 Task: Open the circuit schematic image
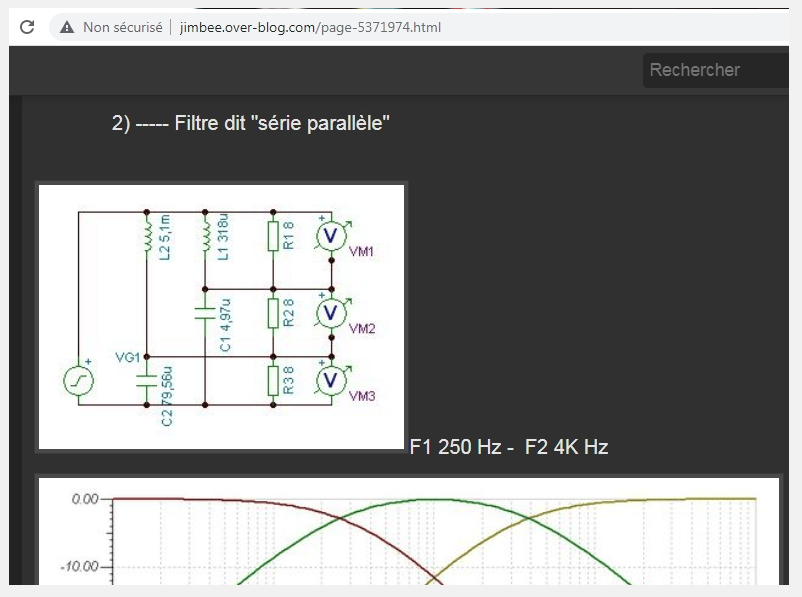point(221,317)
